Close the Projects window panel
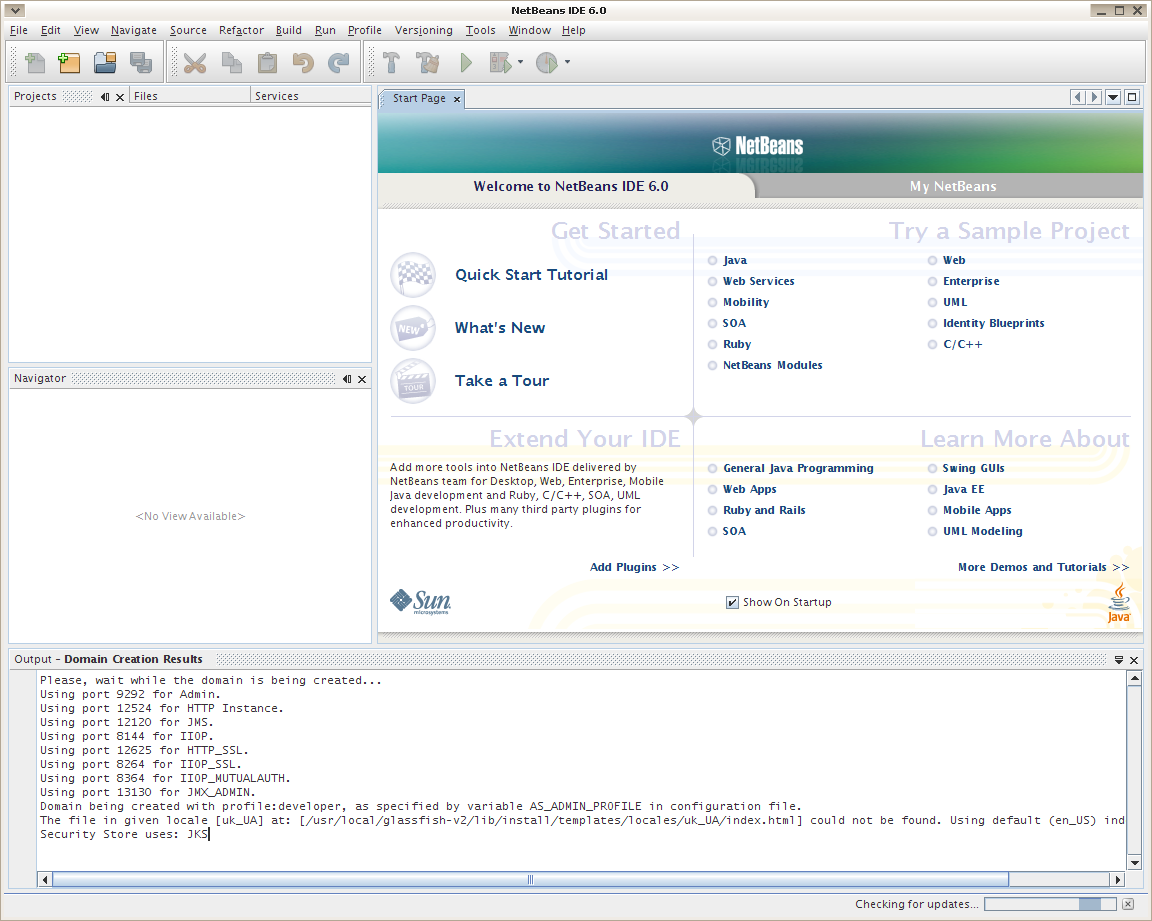Viewport: 1152px width, 921px height. point(120,97)
